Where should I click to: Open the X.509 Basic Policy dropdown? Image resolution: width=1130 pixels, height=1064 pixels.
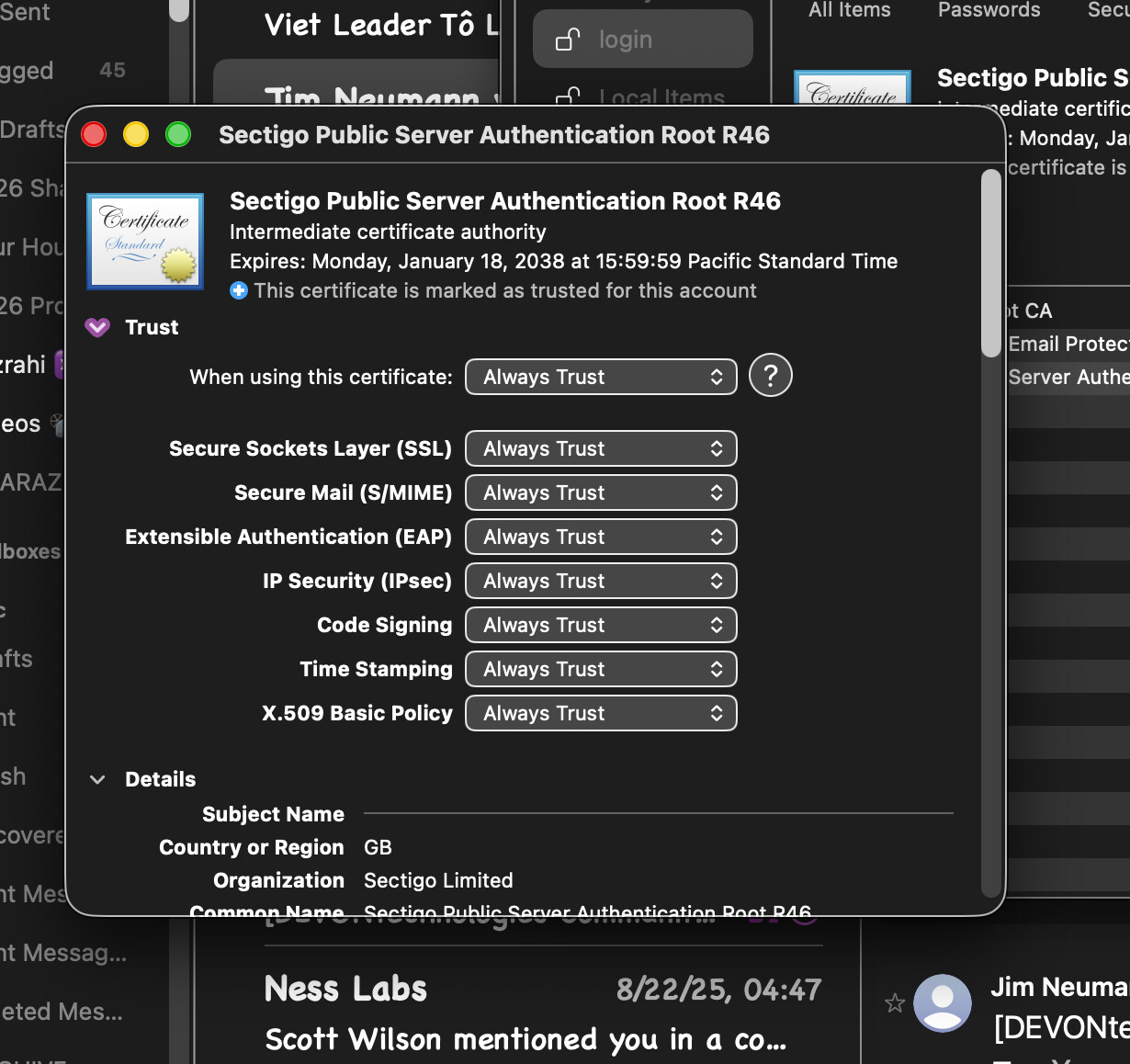601,713
